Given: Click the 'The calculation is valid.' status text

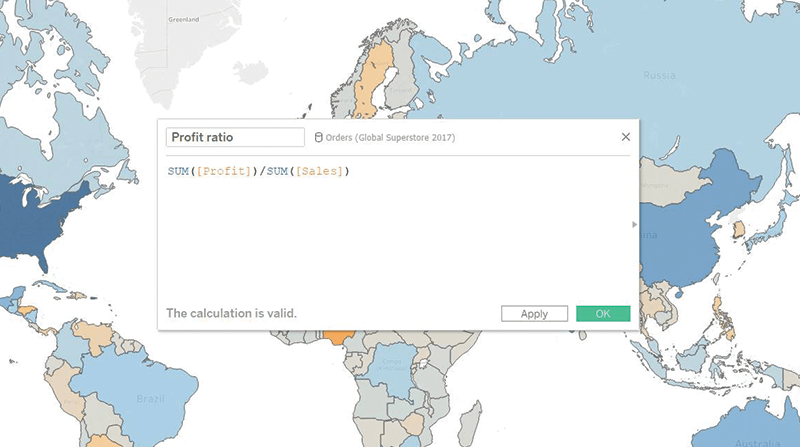Looking at the screenshot, I should pos(231,313).
